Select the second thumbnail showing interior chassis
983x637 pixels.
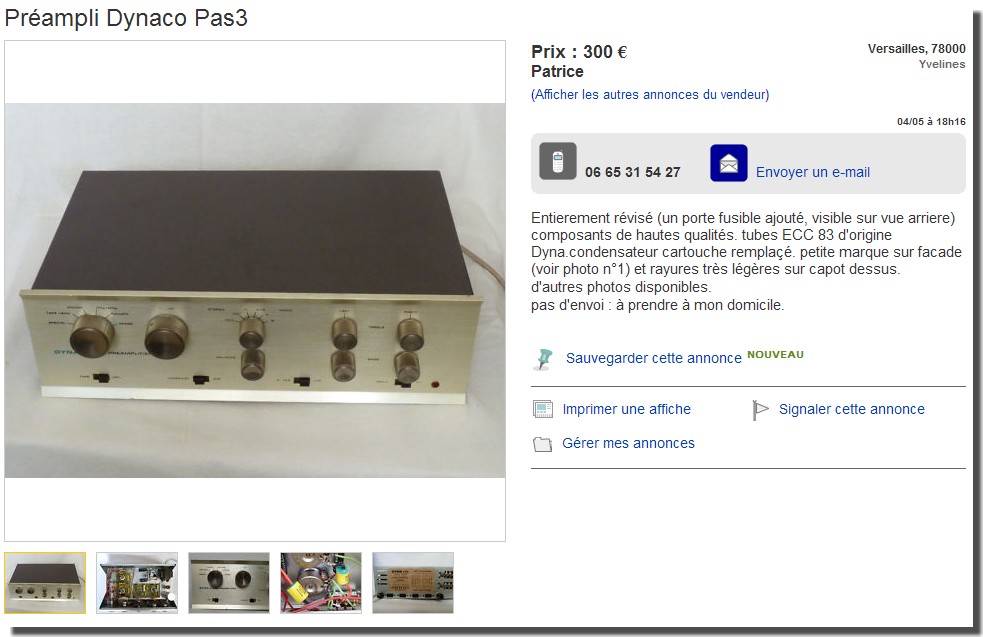pyautogui.click(x=137, y=582)
